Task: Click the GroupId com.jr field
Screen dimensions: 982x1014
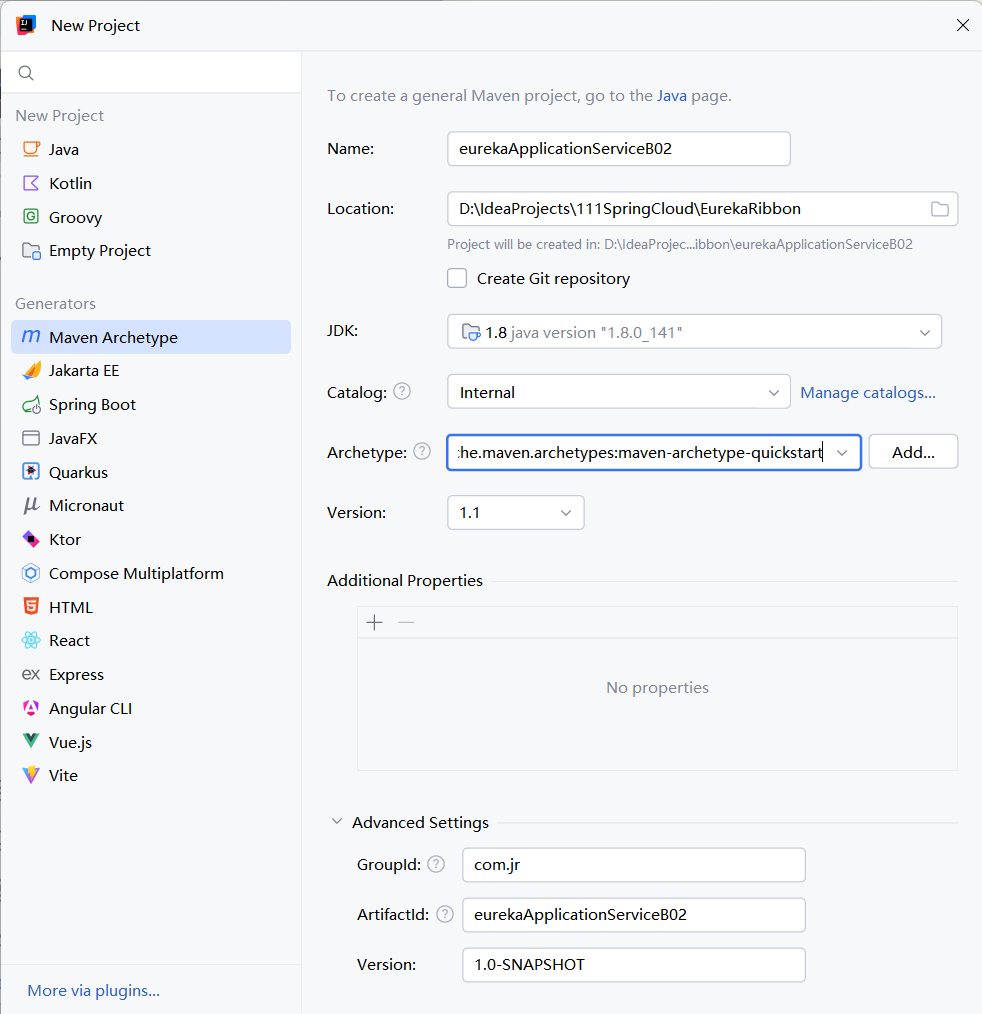Action: [634, 865]
